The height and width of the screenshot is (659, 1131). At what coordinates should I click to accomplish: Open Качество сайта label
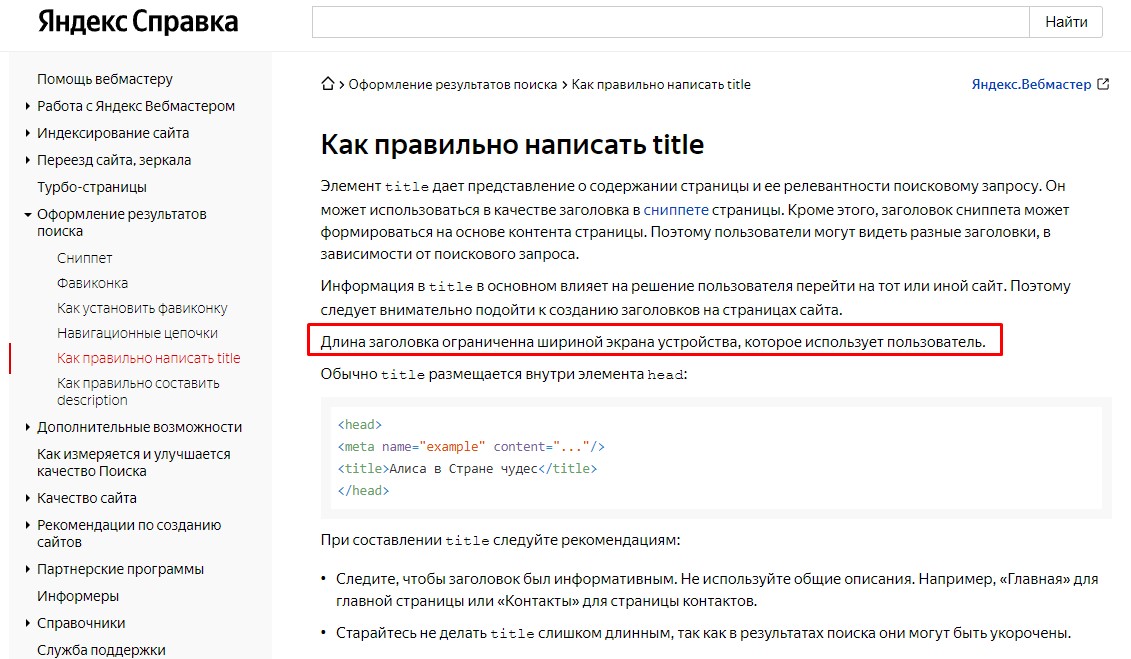coord(87,498)
